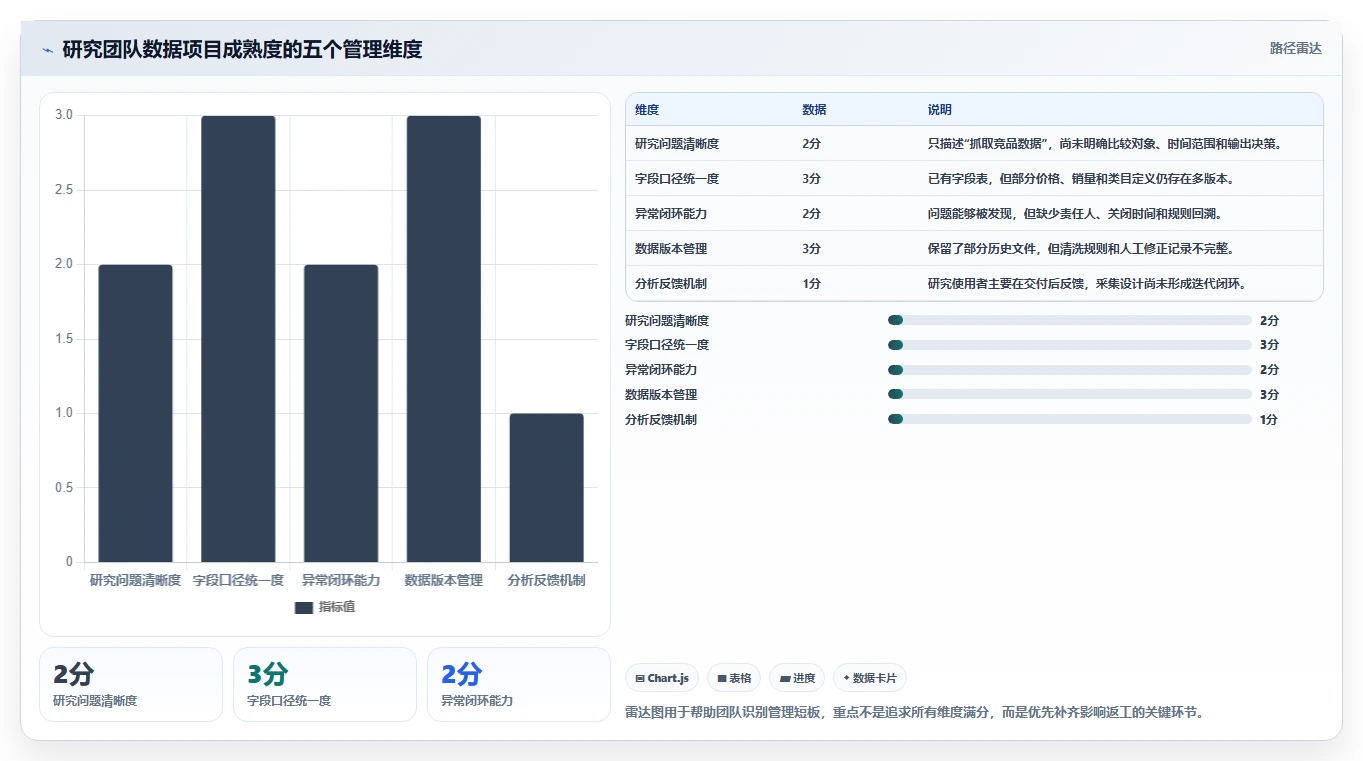Viewport: 1363px width, 761px height.
Task: Click the x-axis label 研究问题清晰度
Action: [135, 581]
